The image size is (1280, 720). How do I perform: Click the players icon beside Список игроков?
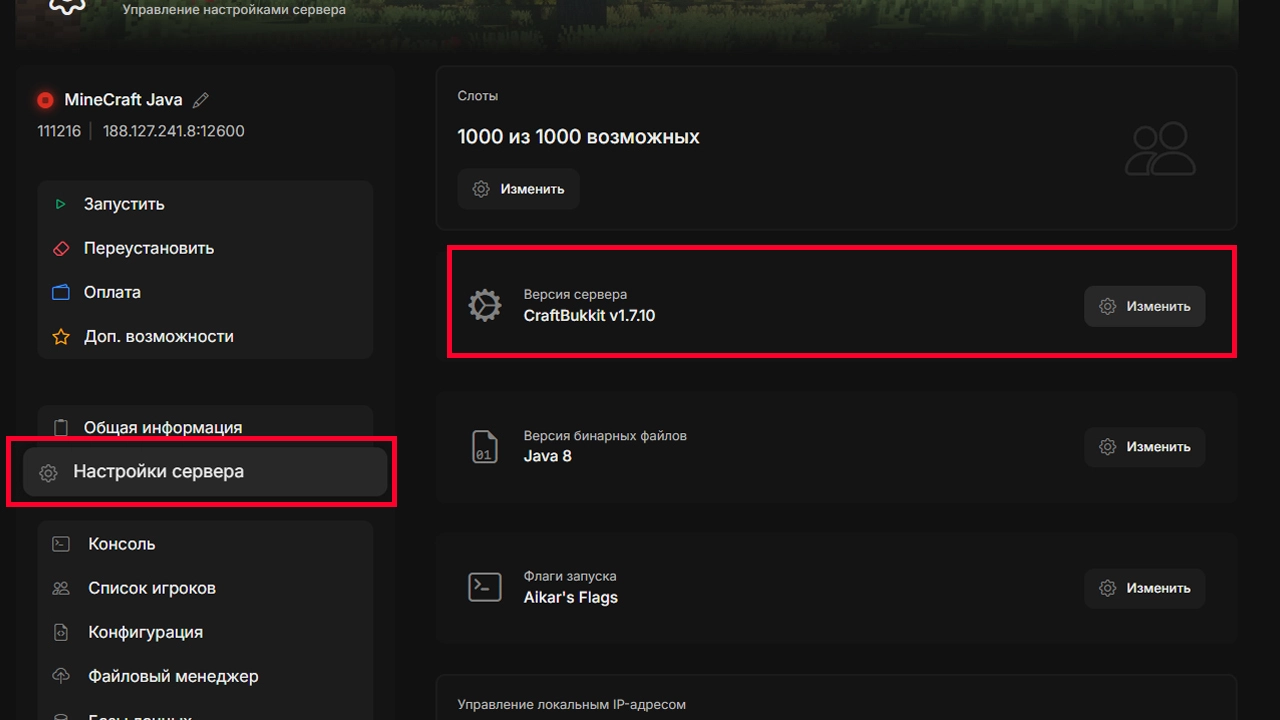tap(61, 588)
